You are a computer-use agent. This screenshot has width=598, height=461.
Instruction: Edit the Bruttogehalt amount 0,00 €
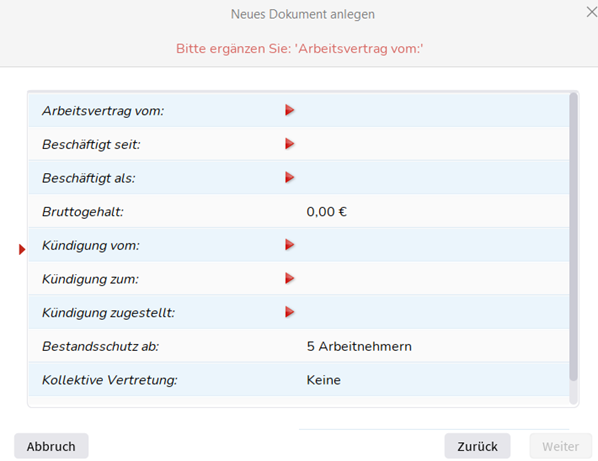pyautogui.click(x=326, y=212)
